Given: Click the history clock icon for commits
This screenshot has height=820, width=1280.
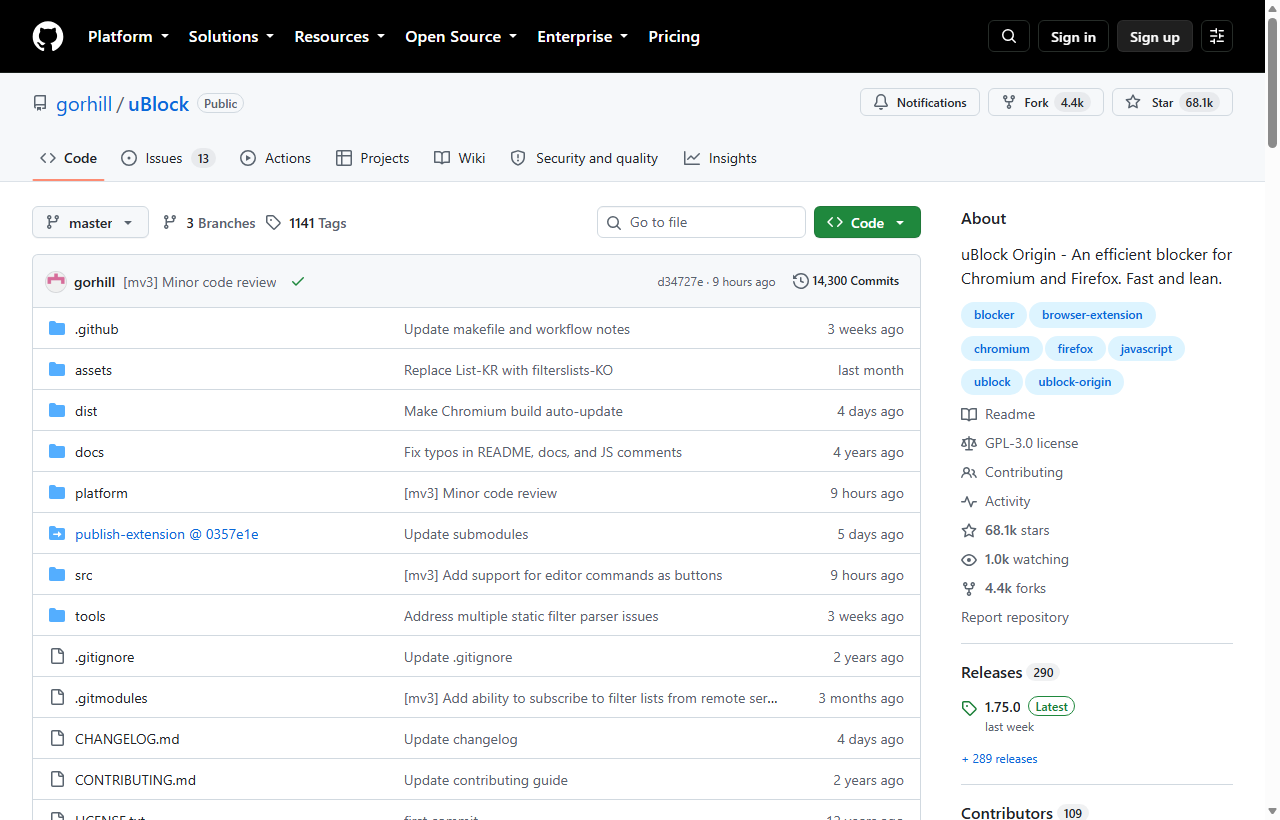Looking at the screenshot, I should point(800,281).
